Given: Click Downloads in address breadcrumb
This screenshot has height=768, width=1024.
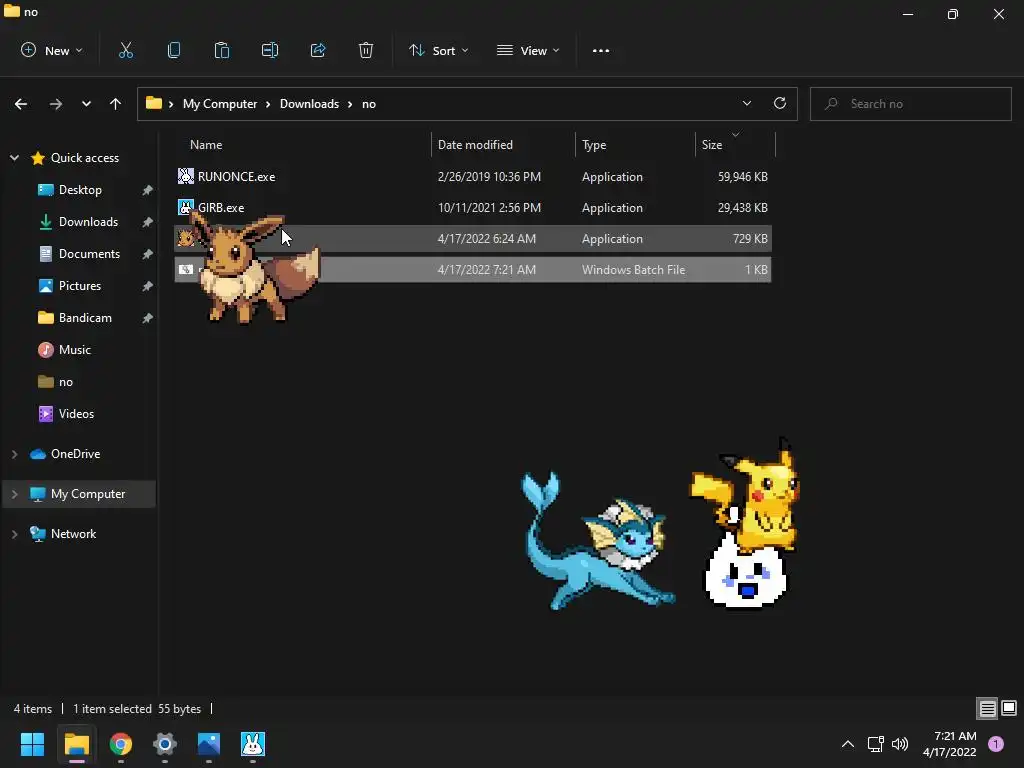Looking at the screenshot, I should point(310,104).
